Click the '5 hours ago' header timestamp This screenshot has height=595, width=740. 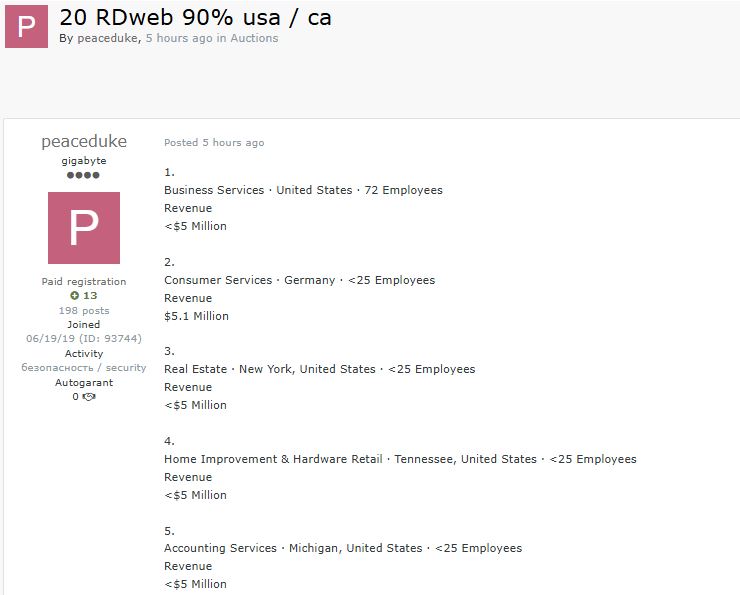[x=179, y=38]
